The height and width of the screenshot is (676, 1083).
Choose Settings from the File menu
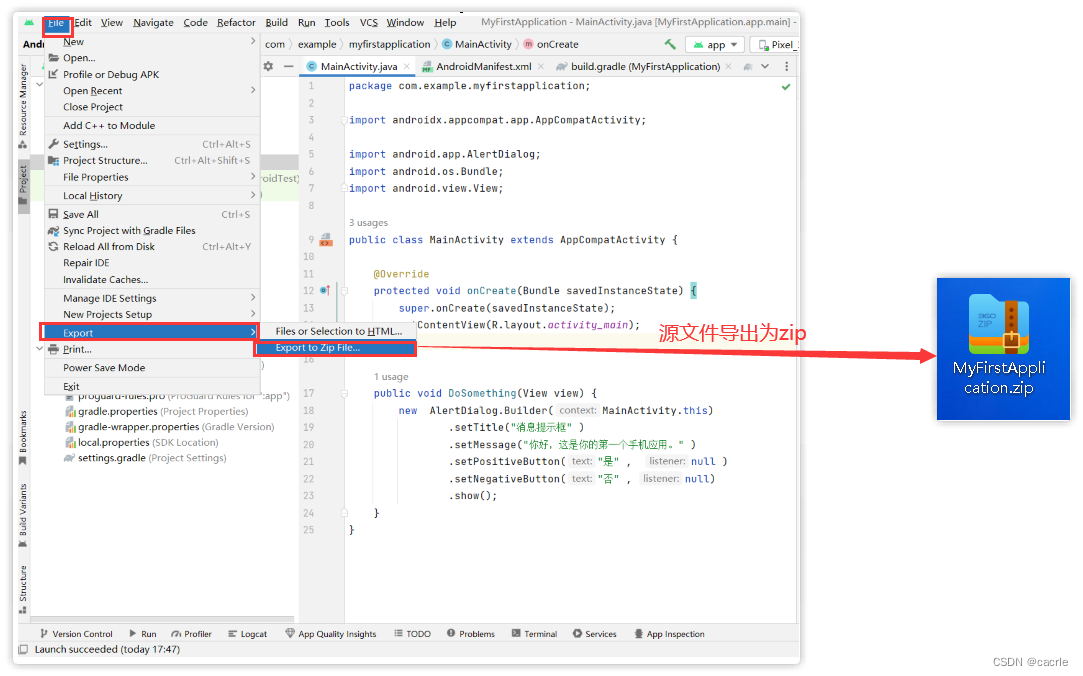coord(152,144)
